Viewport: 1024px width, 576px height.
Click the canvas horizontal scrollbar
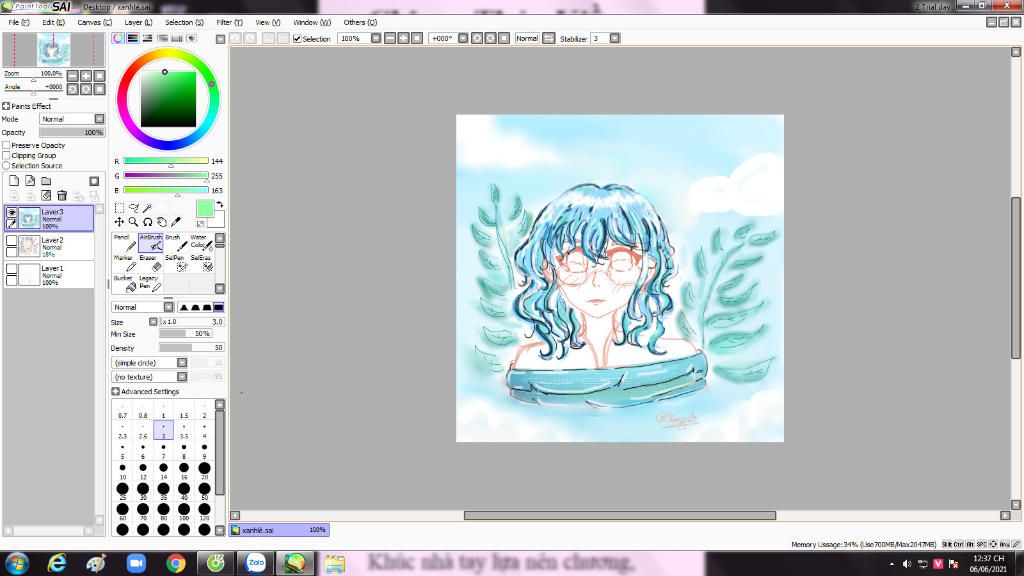tap(620, 515)
